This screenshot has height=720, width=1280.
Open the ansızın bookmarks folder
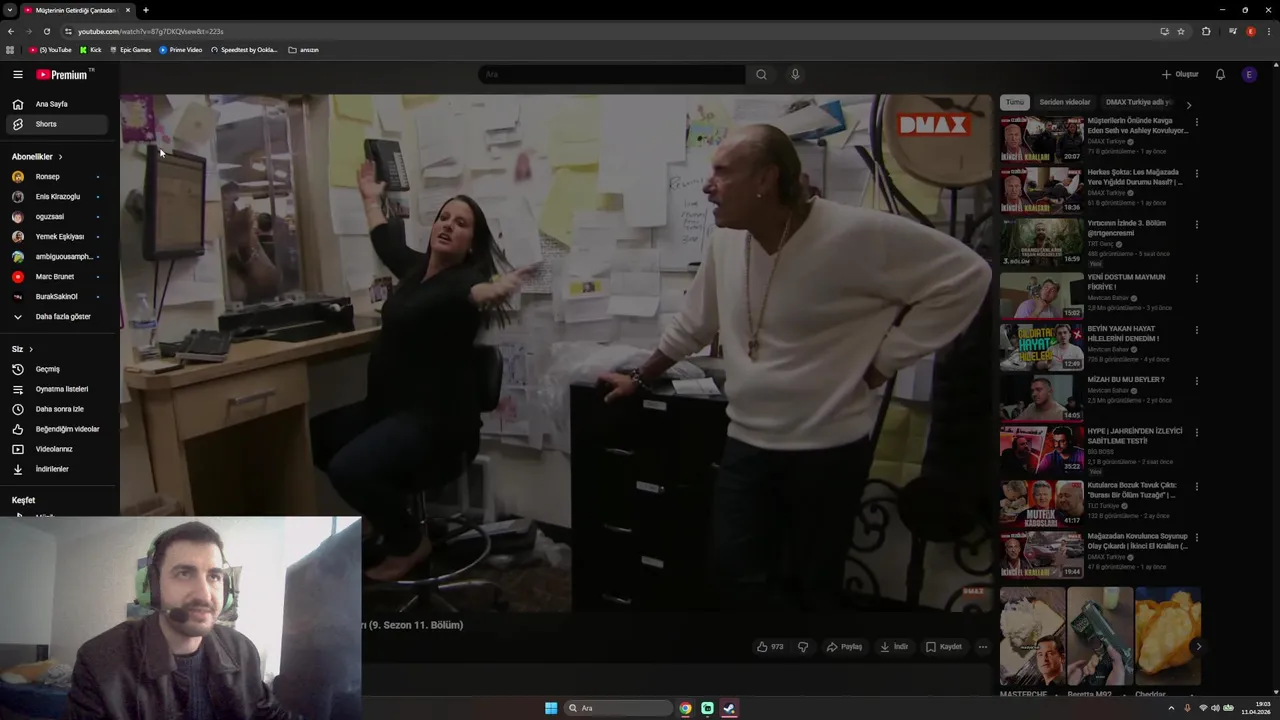304,50
